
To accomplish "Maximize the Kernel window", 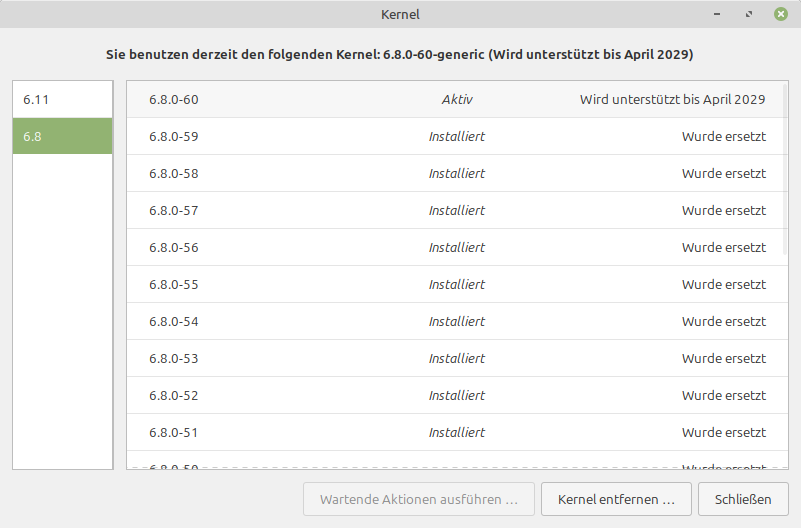I will coord(749,14).
